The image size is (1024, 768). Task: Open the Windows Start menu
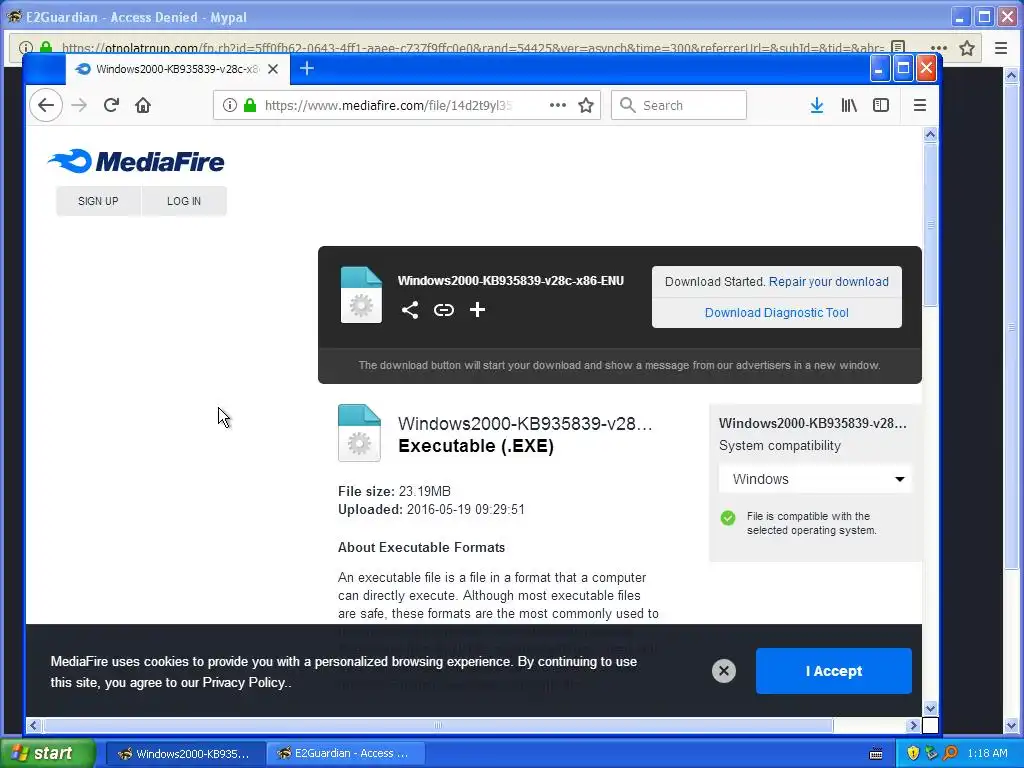pos(47,754)
